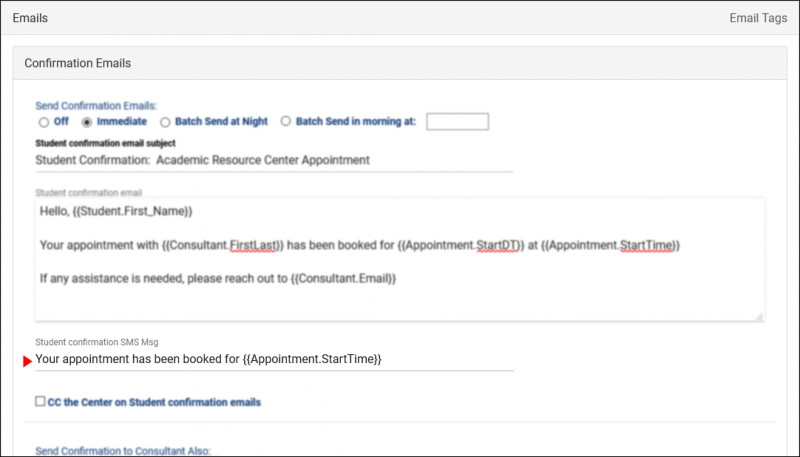Choose Batch Send at Night option

165,122
